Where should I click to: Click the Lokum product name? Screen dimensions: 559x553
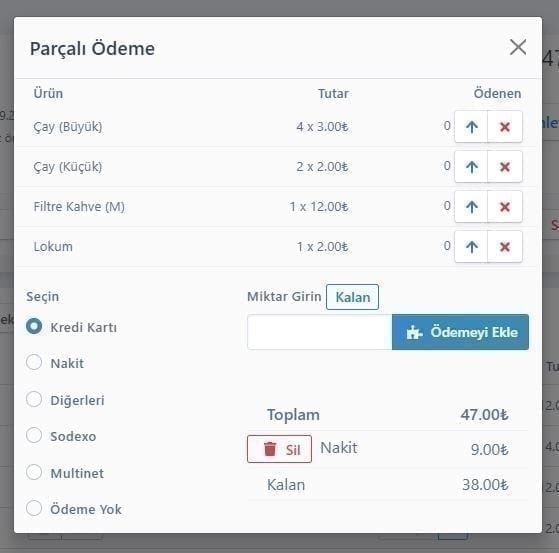(x=53, y=246)
